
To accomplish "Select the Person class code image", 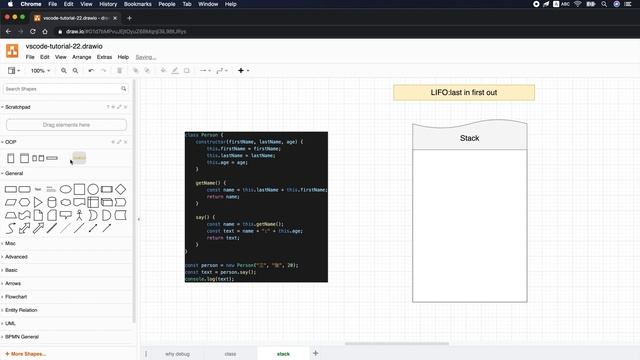I will coord(256,207).
